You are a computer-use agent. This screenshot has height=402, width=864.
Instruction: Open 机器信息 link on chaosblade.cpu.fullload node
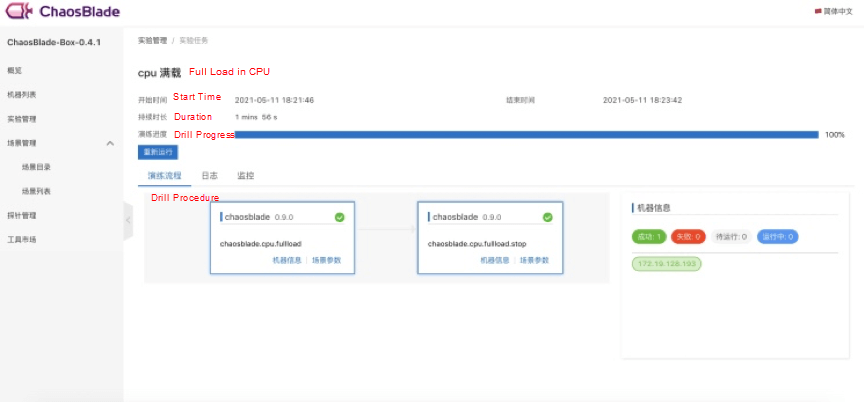[x=286, y=260]
